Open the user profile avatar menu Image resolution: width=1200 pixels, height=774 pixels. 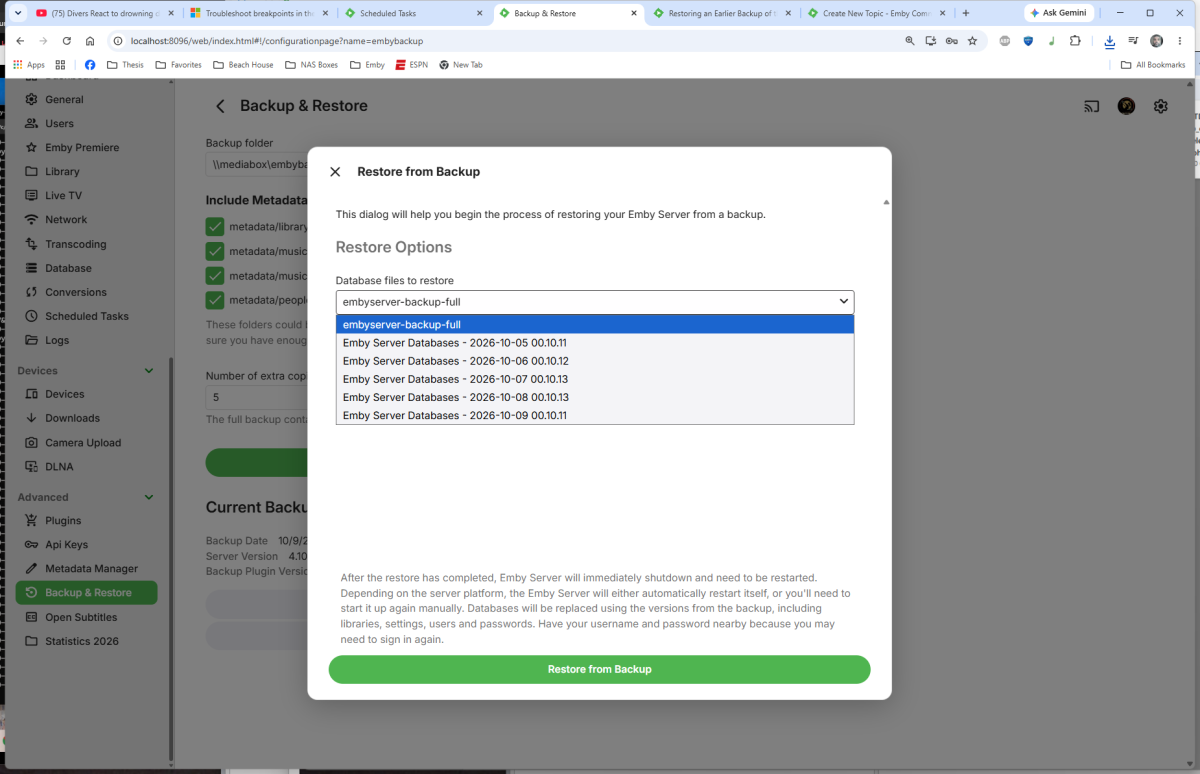pyautogui.click(x=1126, y=106)
